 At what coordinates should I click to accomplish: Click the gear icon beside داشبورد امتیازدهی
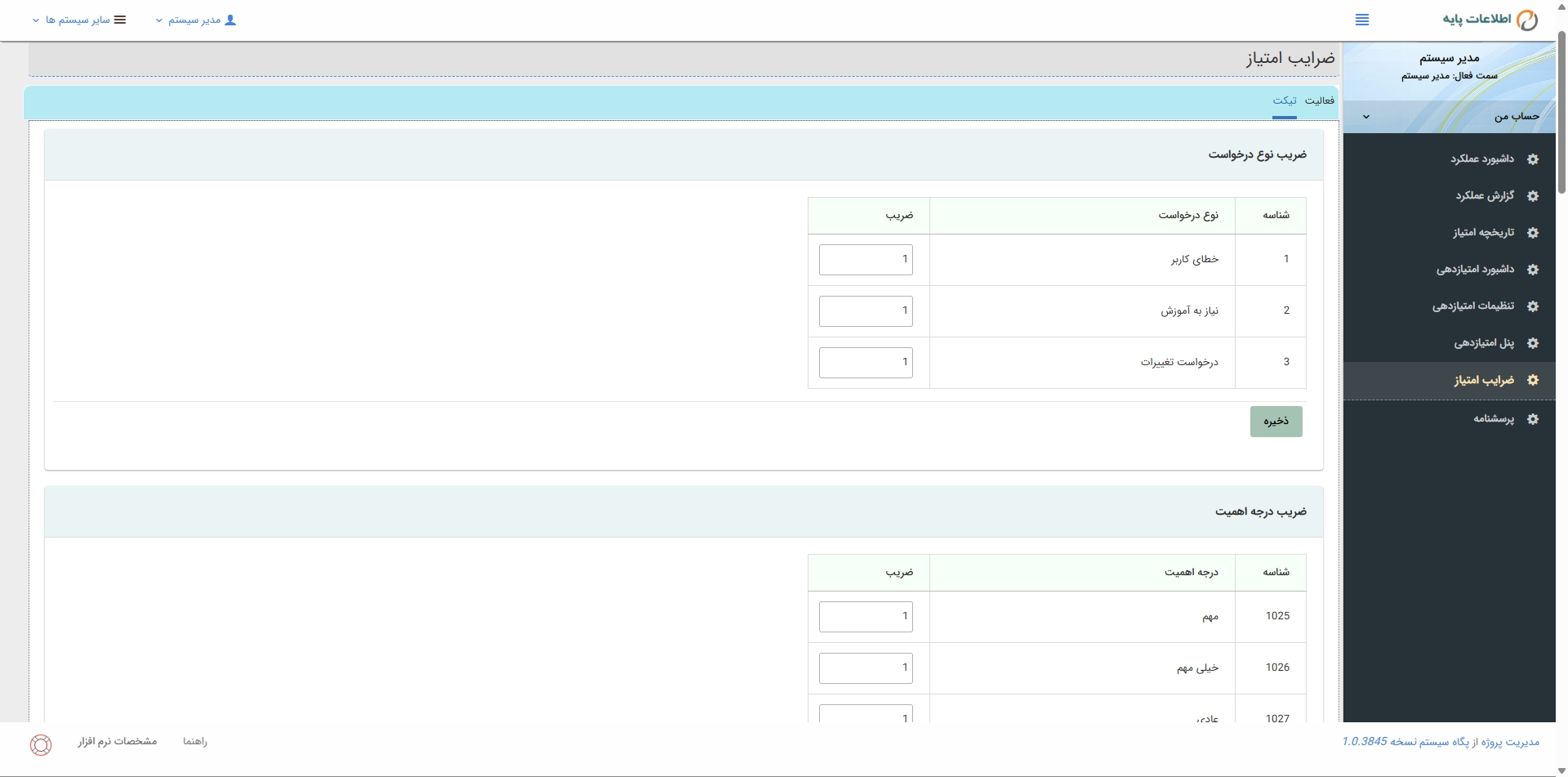(1533, 270)
